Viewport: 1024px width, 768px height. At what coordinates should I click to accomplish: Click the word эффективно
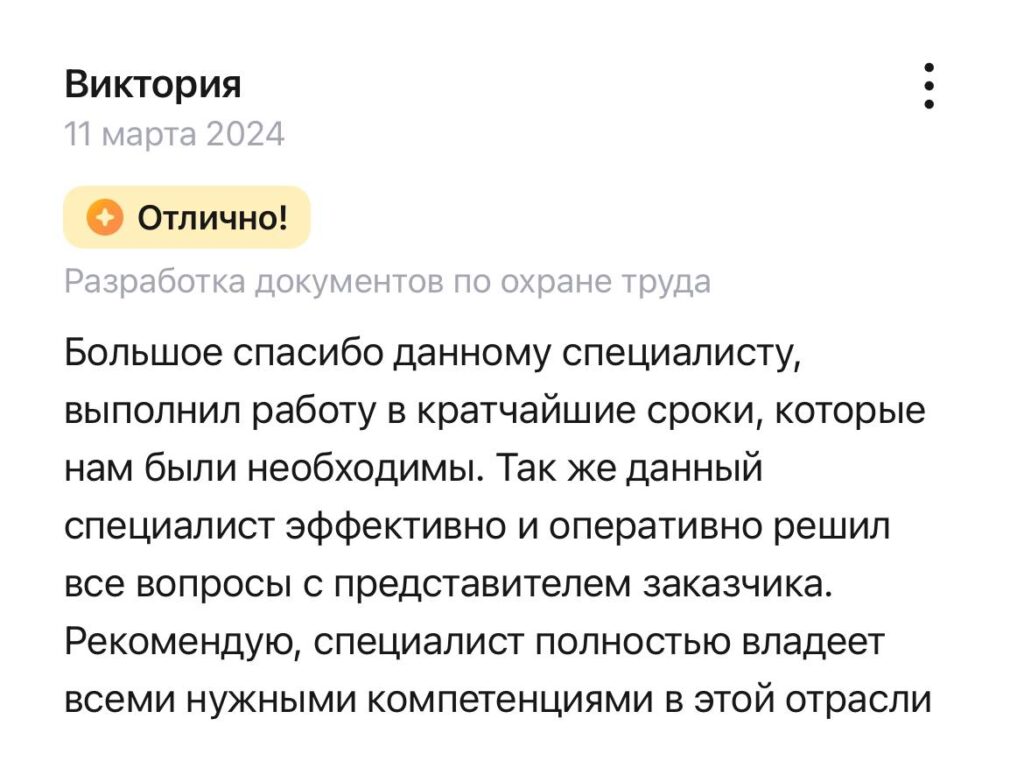pyautogui.click(x=397, y=527)
